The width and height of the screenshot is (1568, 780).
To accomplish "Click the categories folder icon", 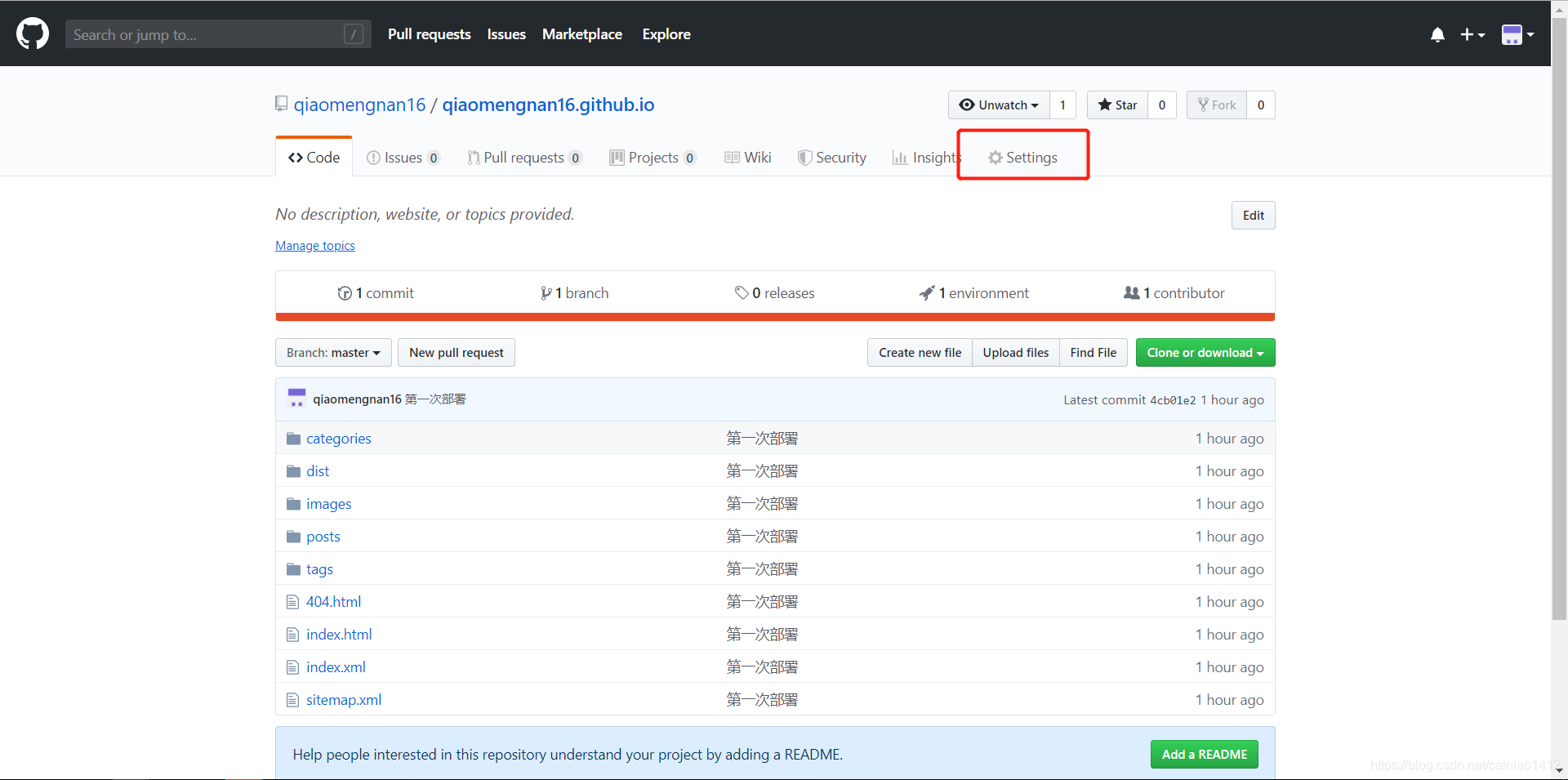I will [x=294, y=439].
